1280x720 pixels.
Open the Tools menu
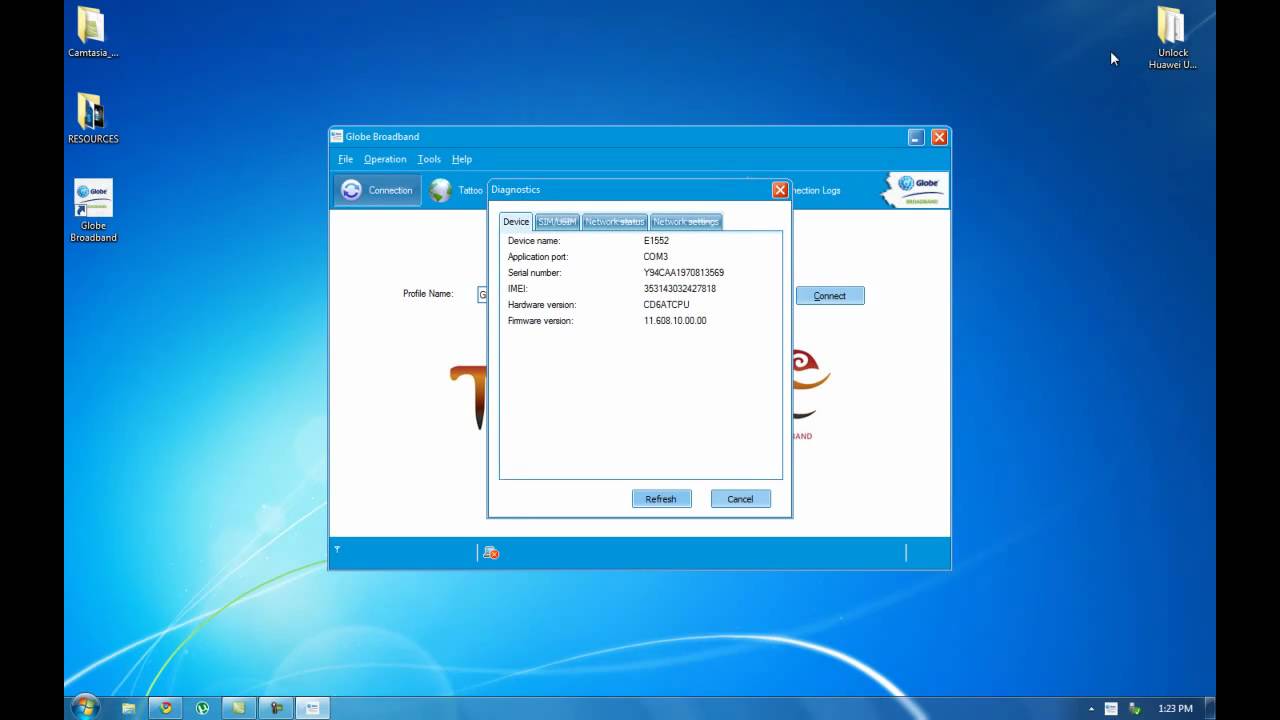coord(429,159)
